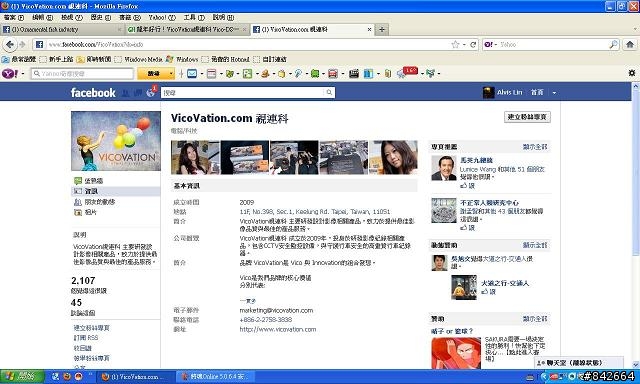Open Facebook account dropdown arrow
The image size is (640, 384).
[x=554, y=93]
